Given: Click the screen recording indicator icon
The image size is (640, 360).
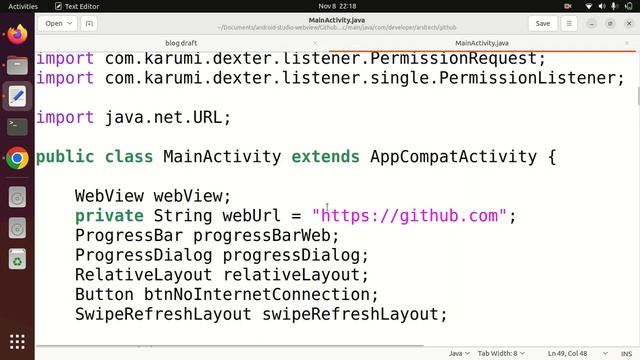Looking at the screenshot, I should click(568, 6).
